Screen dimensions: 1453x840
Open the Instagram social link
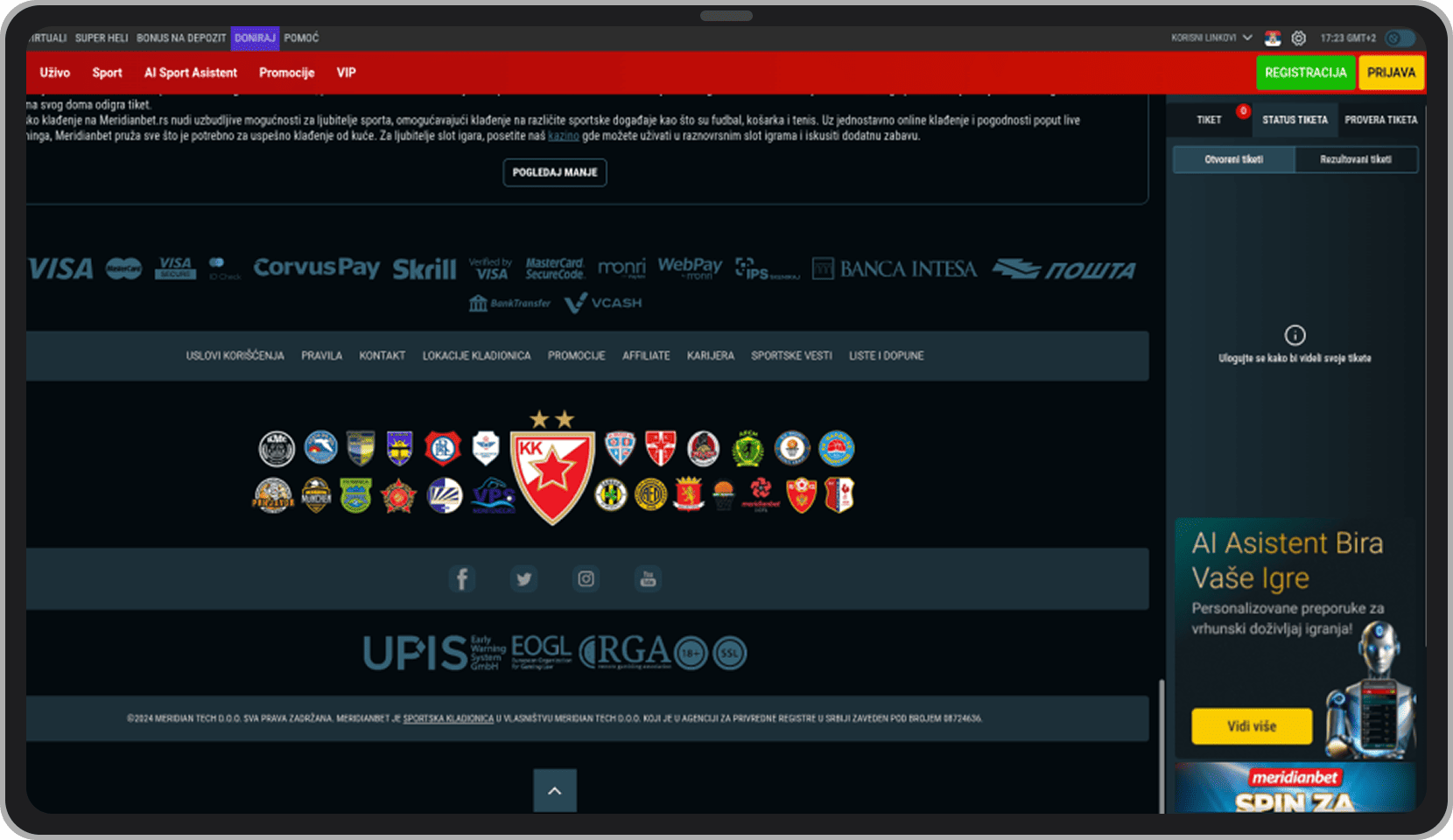(586, 578)
